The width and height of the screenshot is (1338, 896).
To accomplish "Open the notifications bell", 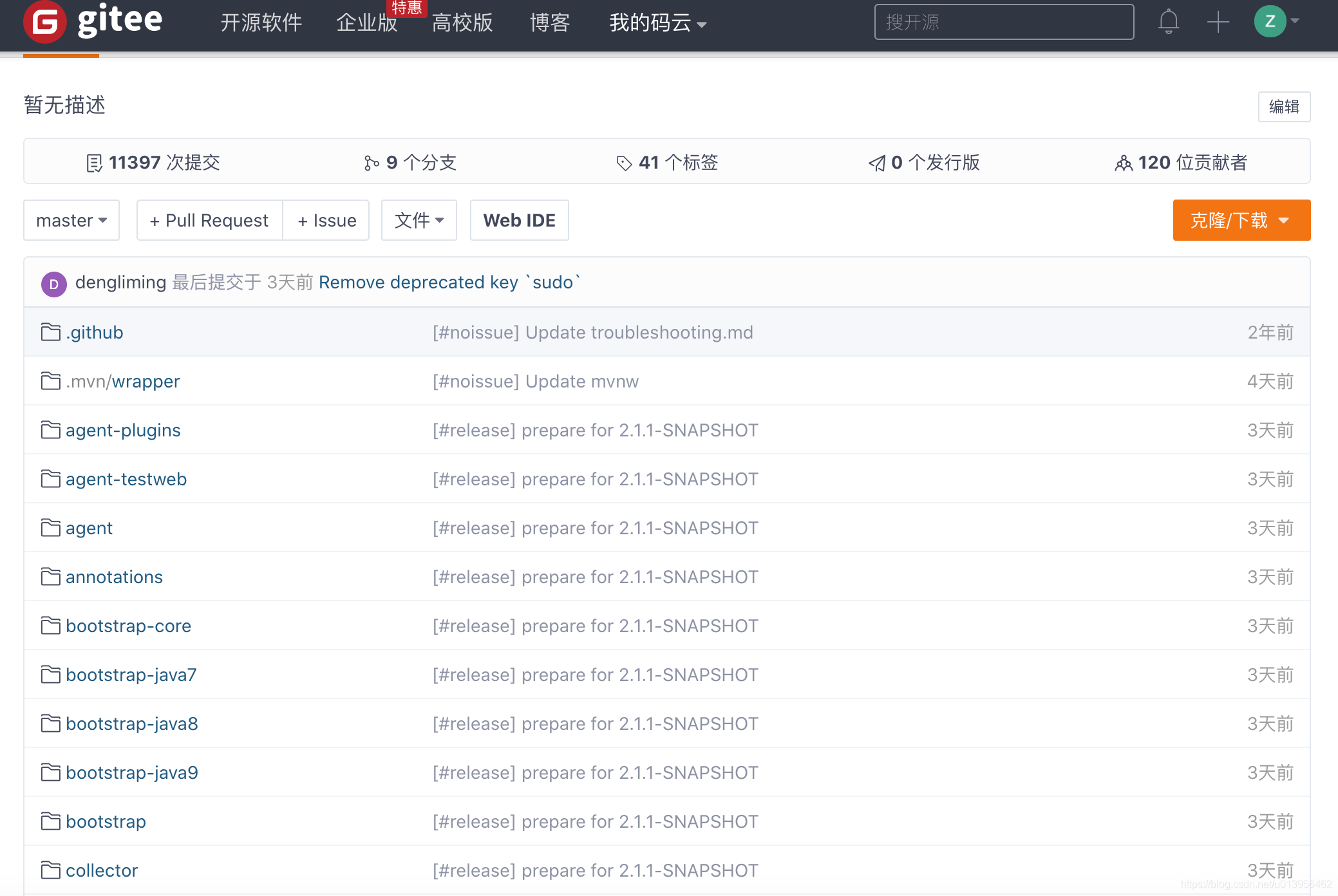I will pos(1168,22).
